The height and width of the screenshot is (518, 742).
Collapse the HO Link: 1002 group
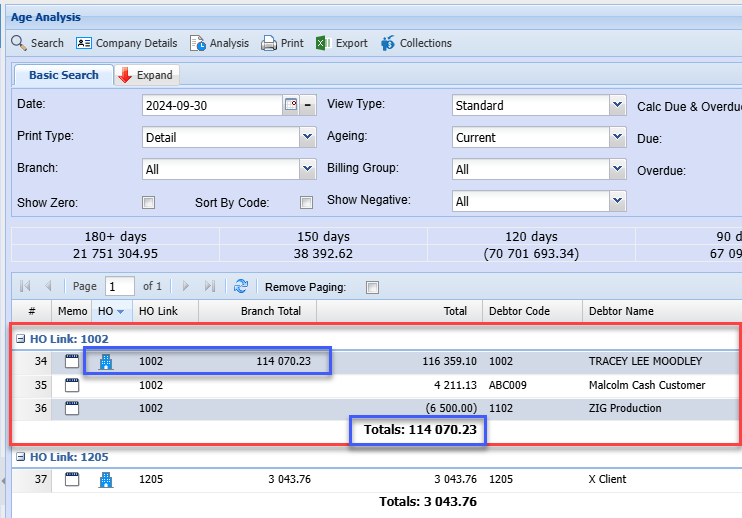coord(21,339)
